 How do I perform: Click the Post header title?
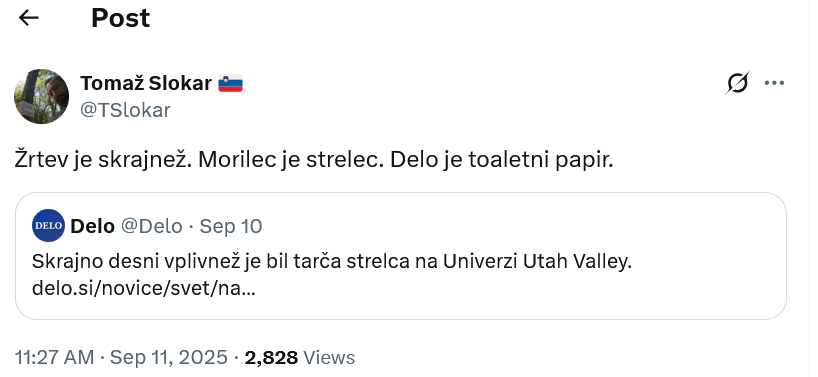[x=121, y=18]
